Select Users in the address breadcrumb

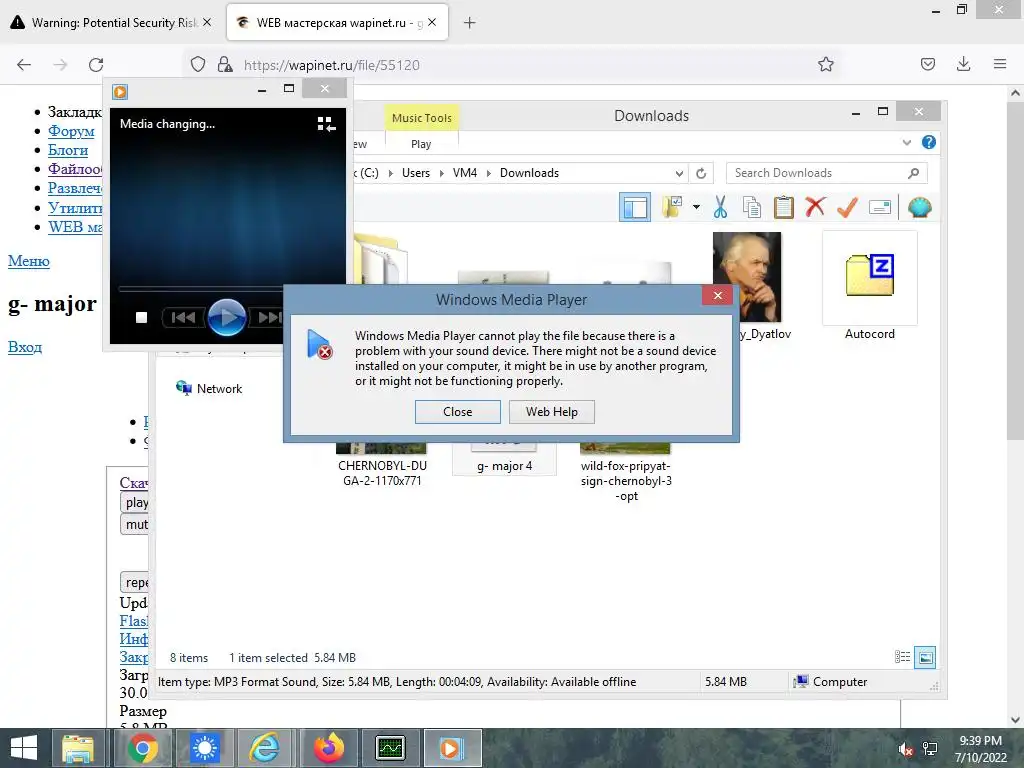[x=416, y=173]
